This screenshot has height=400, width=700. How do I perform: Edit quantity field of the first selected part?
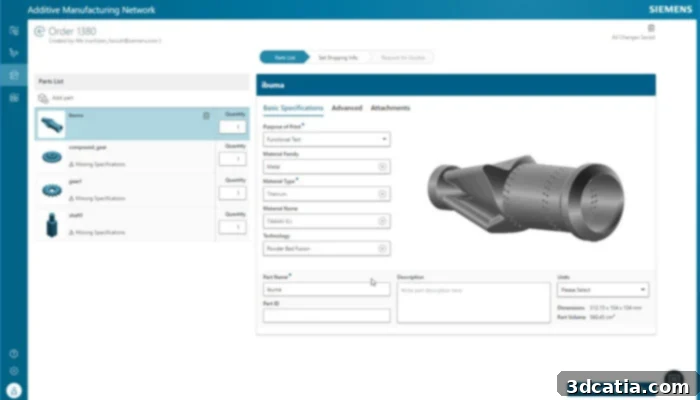click(x=233, y=127)
